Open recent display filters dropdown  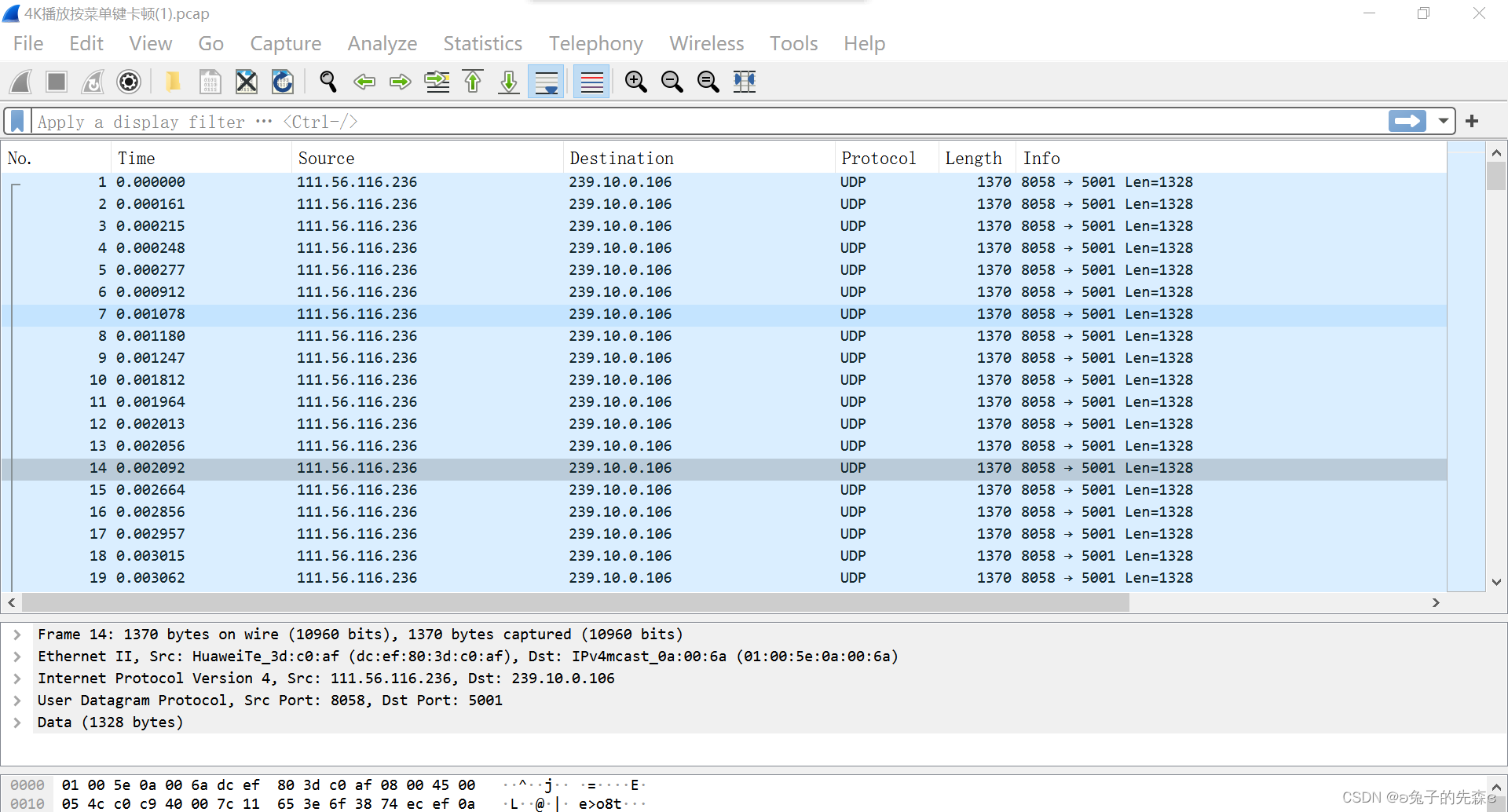[x=1444, y=121]
